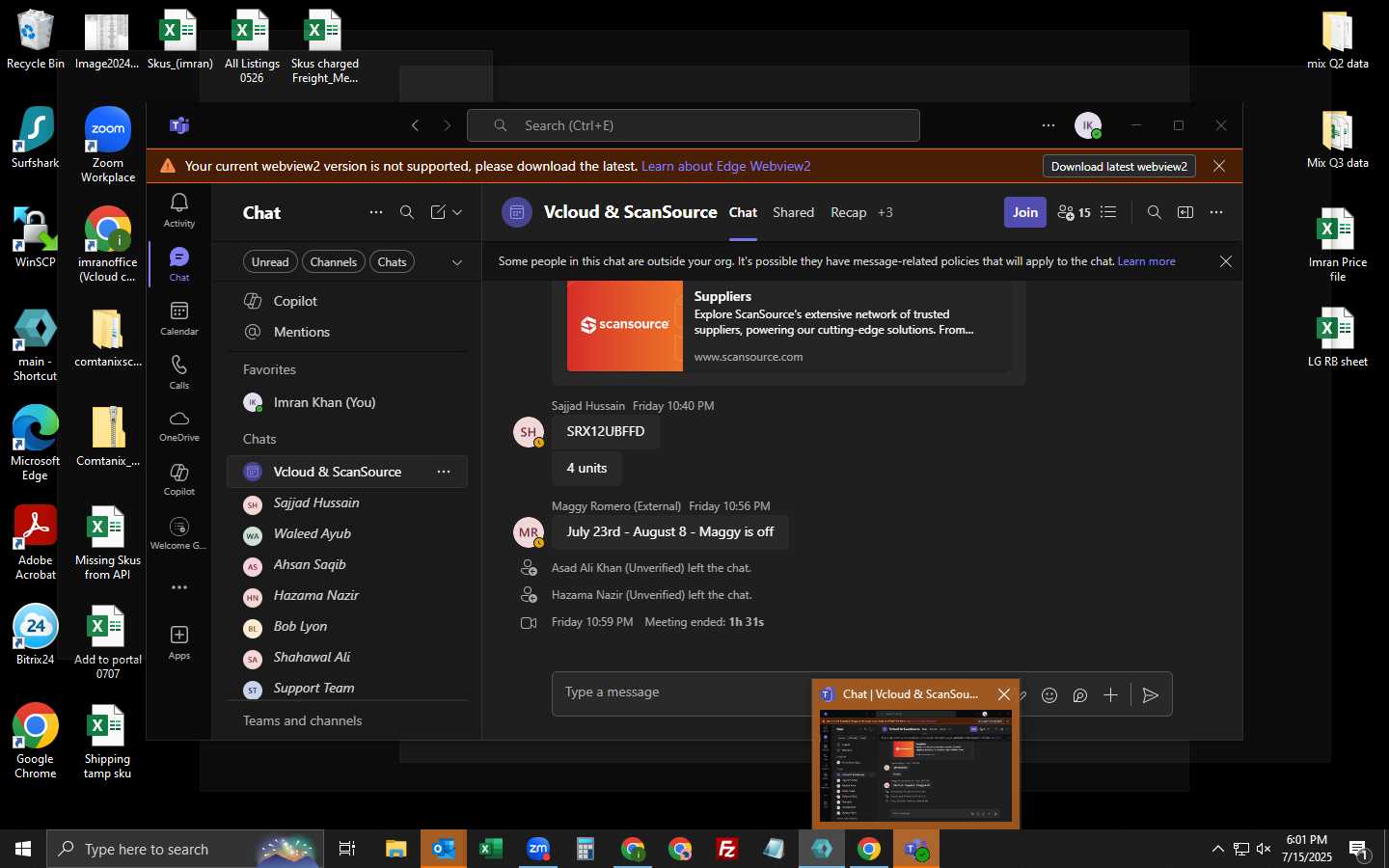
Task: Switch to the Shared tab
Action: tap(793, 212)
